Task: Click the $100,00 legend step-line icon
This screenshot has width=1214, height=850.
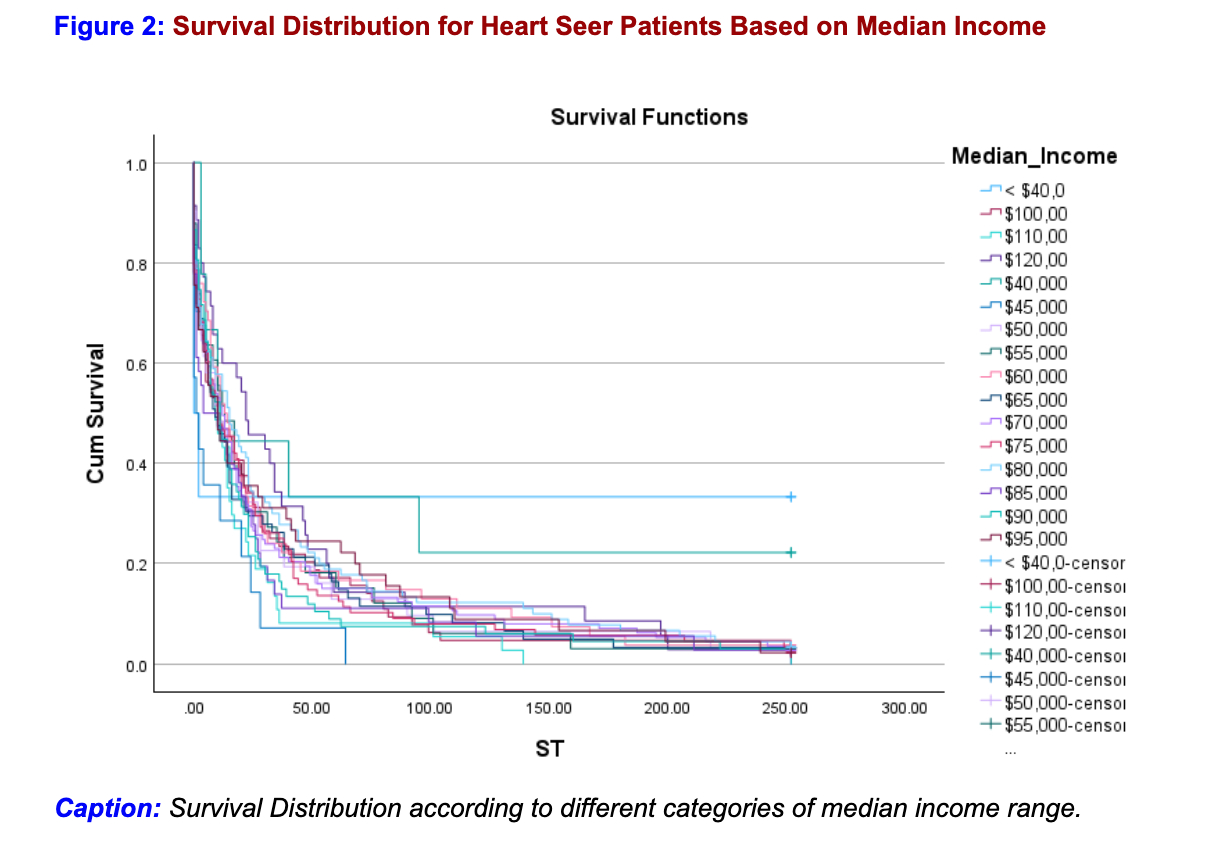Action: tap(991, 212)
